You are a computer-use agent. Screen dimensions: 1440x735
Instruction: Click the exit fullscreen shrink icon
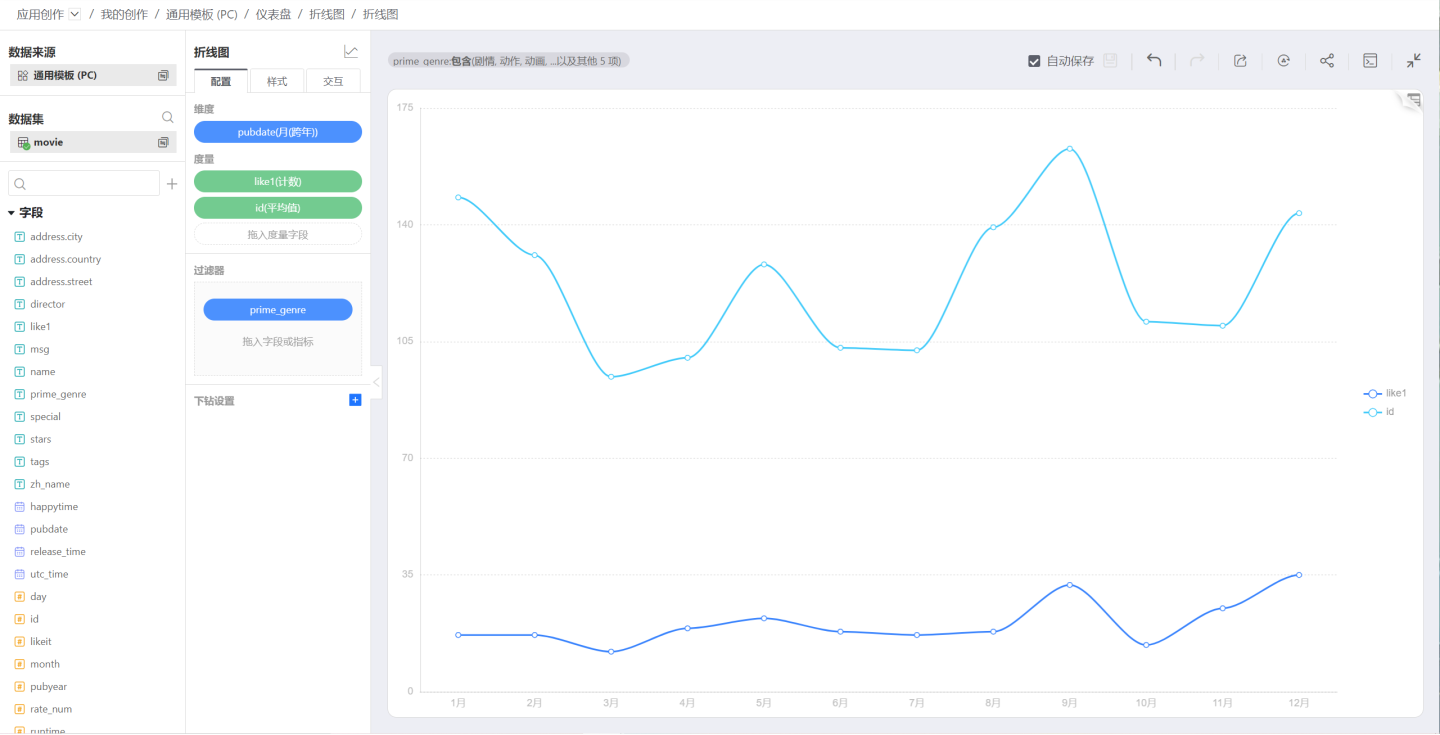tap(1413, 61)
